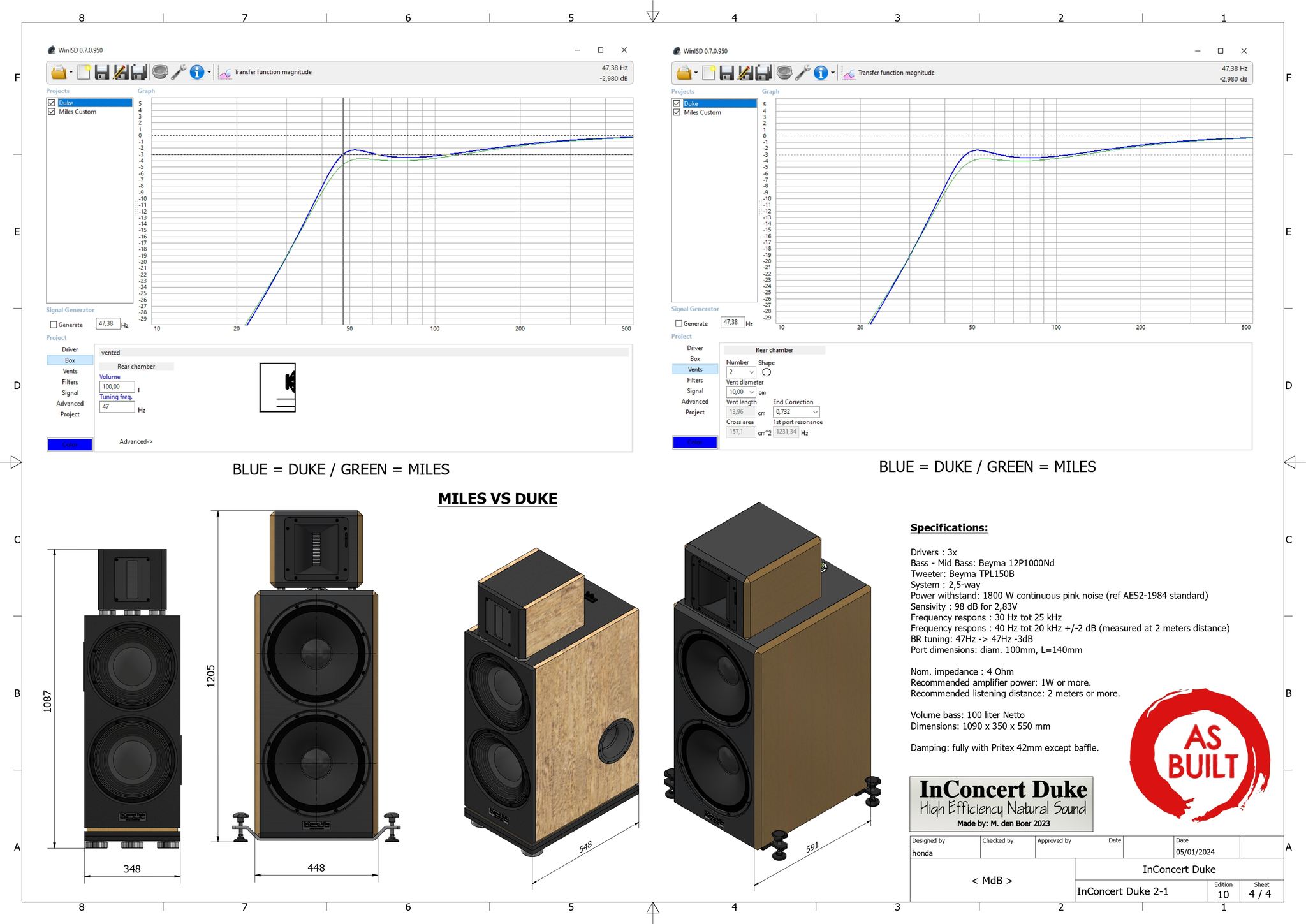Uncheck Duke project in right window
This screenshot has height=924, width=1306.
coord(677,103)
